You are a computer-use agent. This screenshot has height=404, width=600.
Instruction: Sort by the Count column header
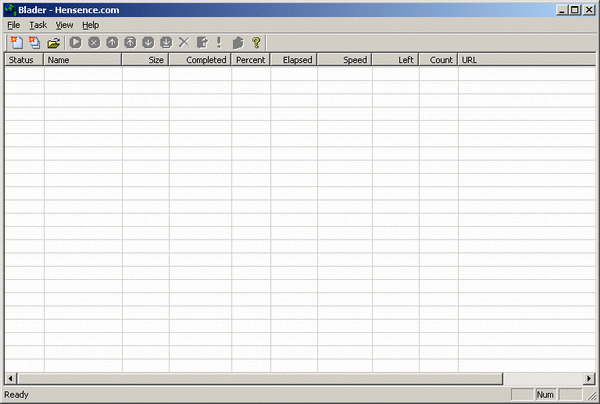click(438, 60)
